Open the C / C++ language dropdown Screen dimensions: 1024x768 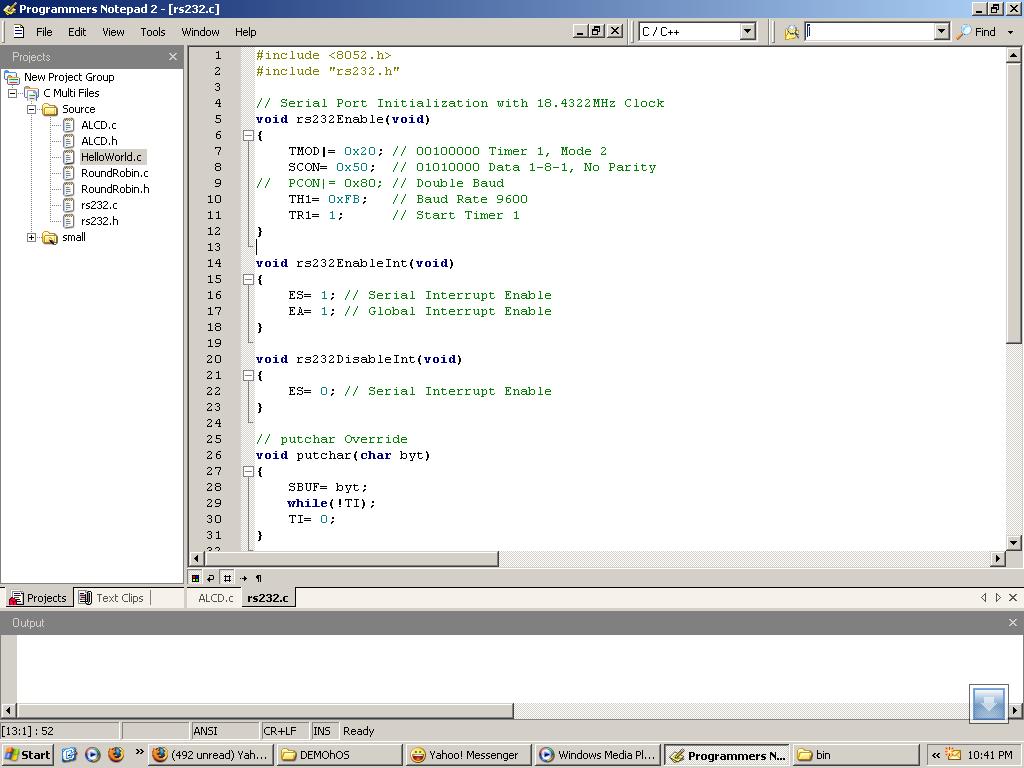point(747,32)
